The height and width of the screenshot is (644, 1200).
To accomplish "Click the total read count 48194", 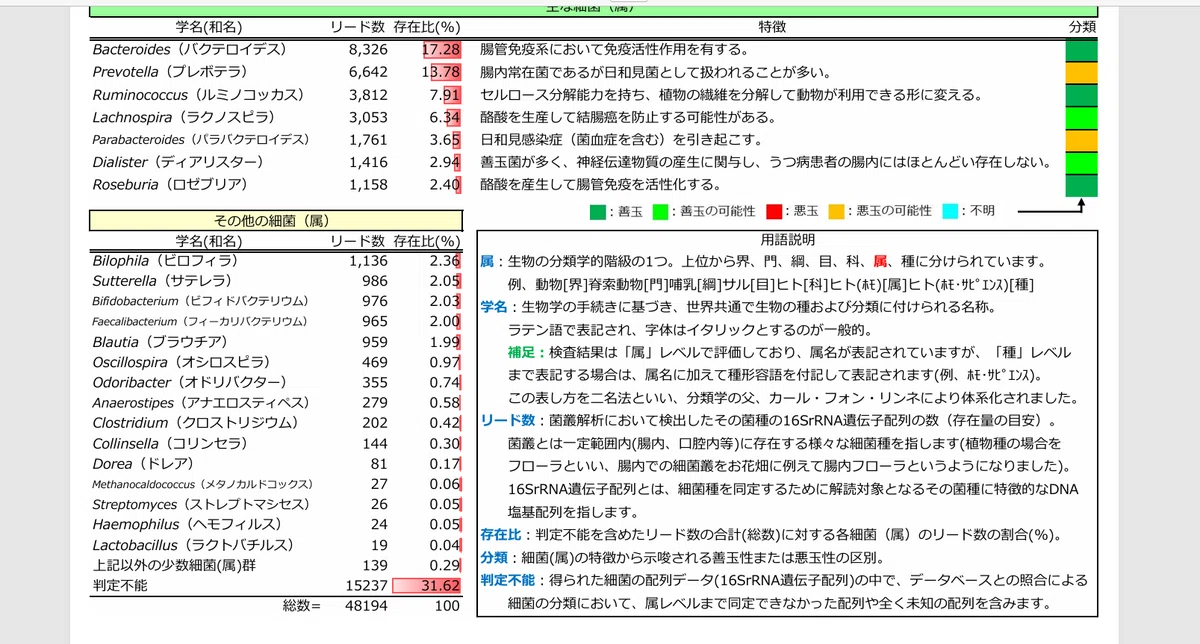I will [x=366, y=606].
